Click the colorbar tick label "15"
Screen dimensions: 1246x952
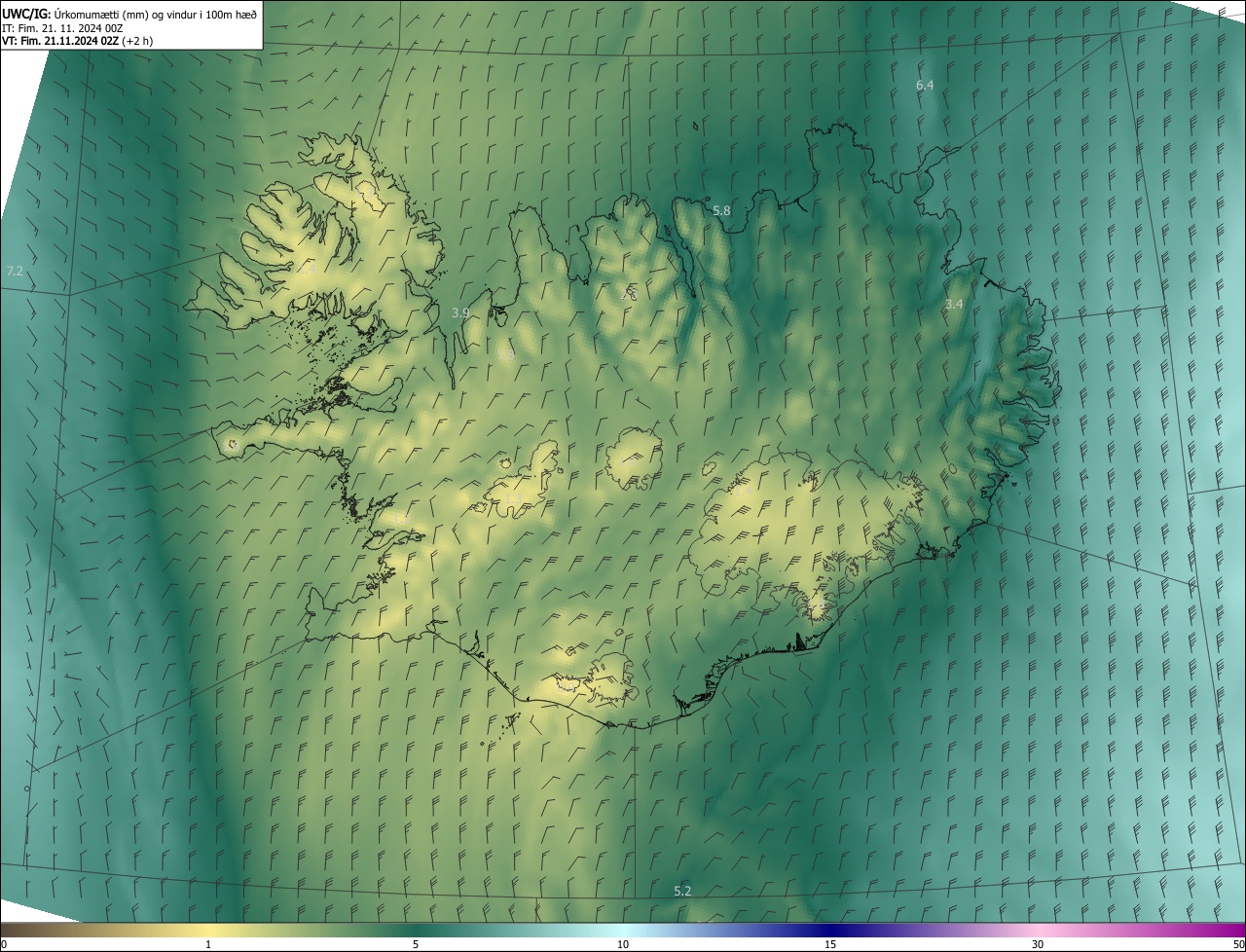(x=830, y=944)
